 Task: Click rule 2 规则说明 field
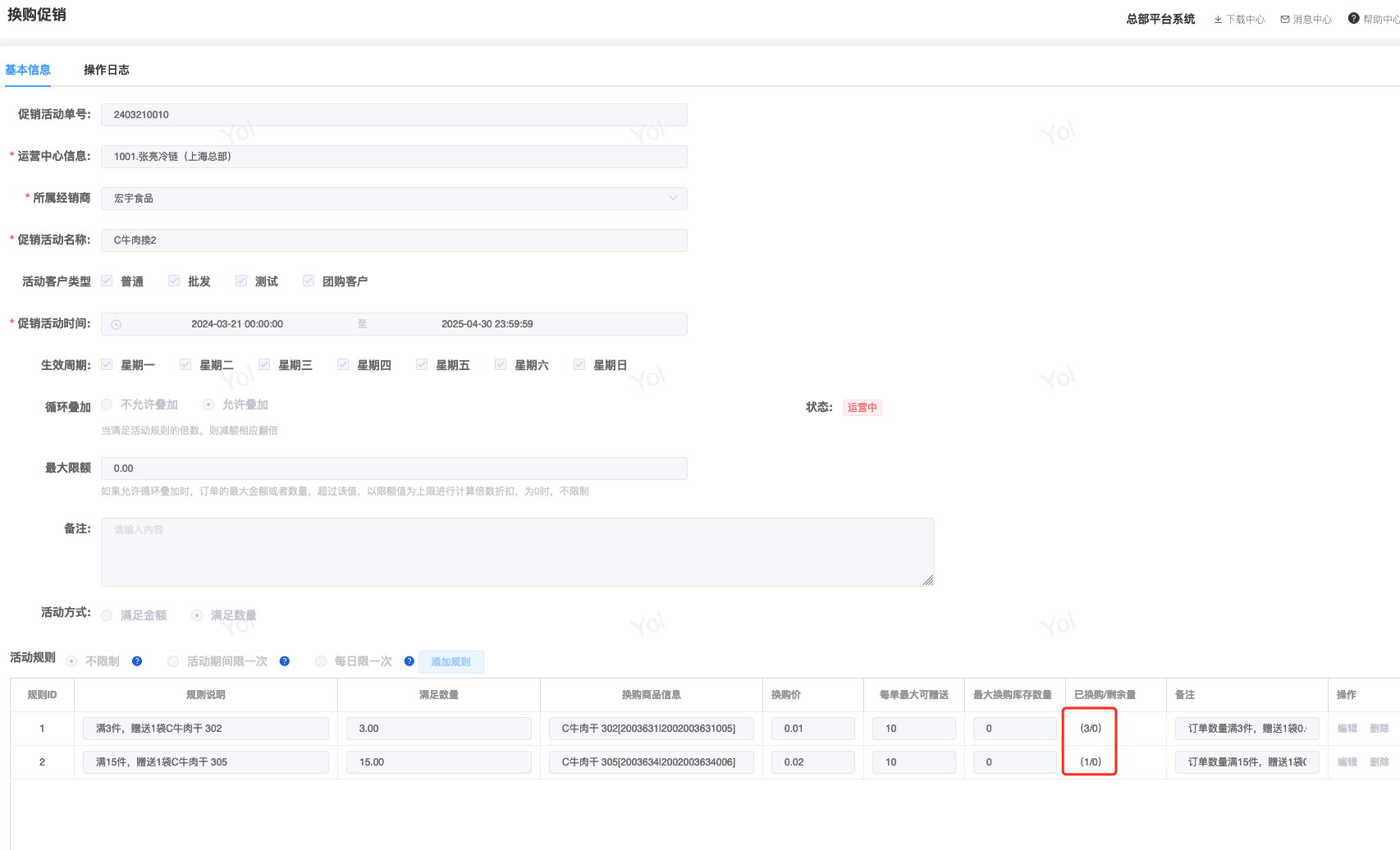(x=206, y=762)
